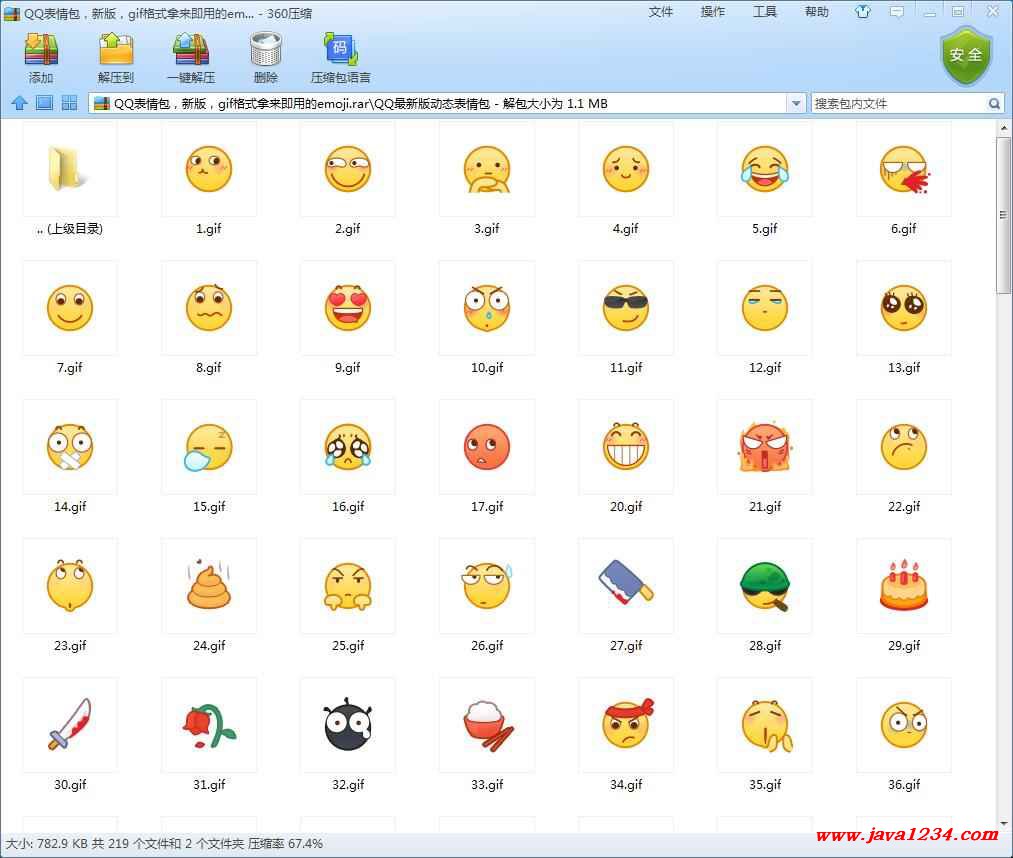Click the scrollbar up arrow
The image size is (1013, 858).
[x=1003, y=128]
